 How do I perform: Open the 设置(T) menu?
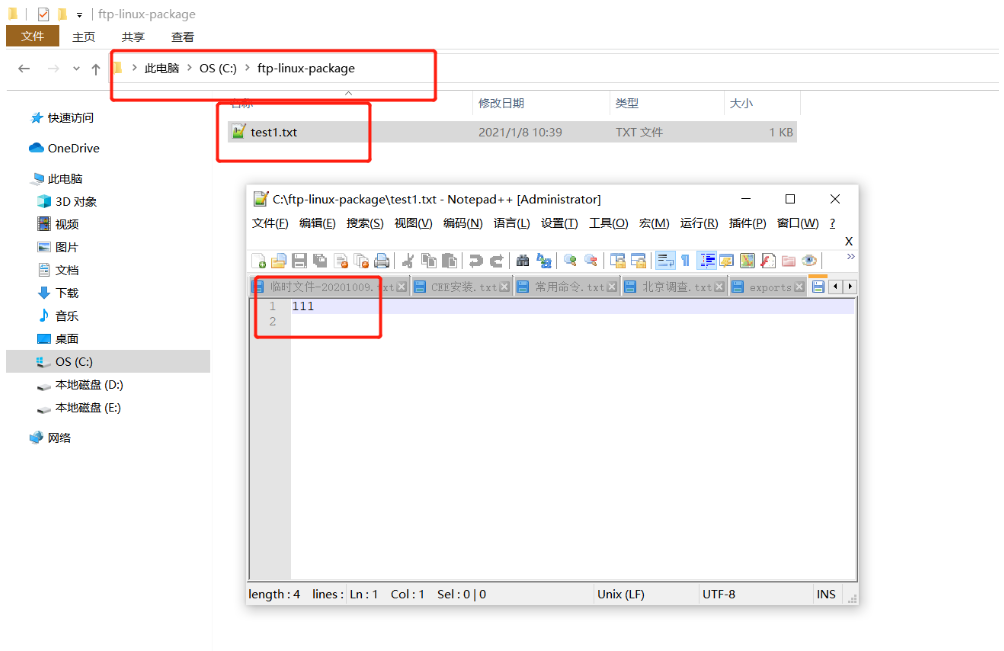(x=560, y=223)
